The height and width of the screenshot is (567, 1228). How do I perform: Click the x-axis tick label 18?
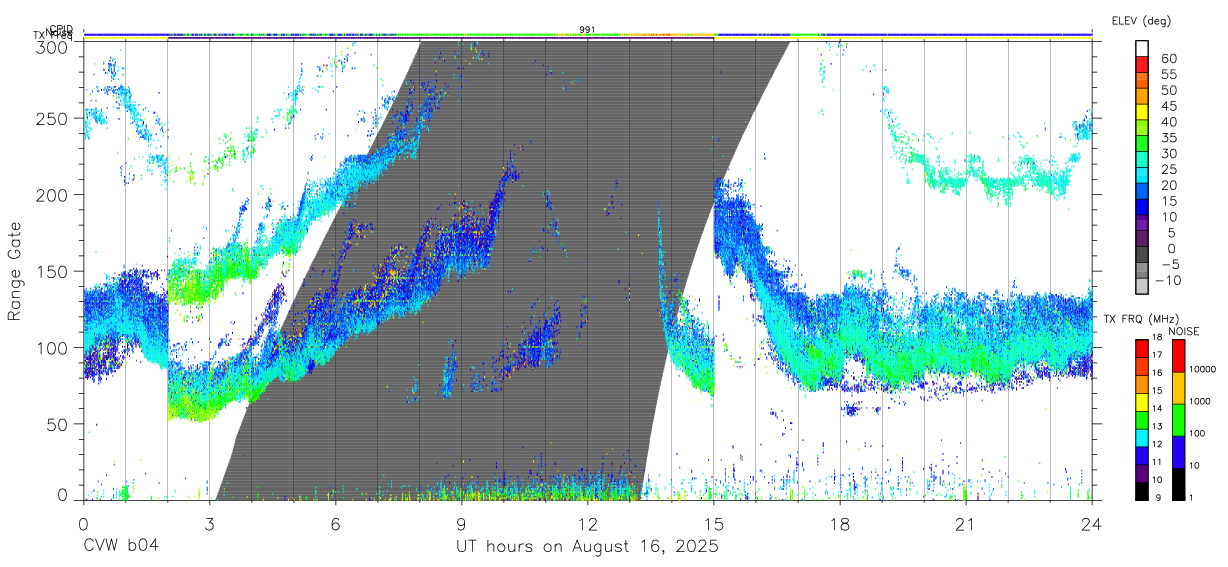[840, 524]
